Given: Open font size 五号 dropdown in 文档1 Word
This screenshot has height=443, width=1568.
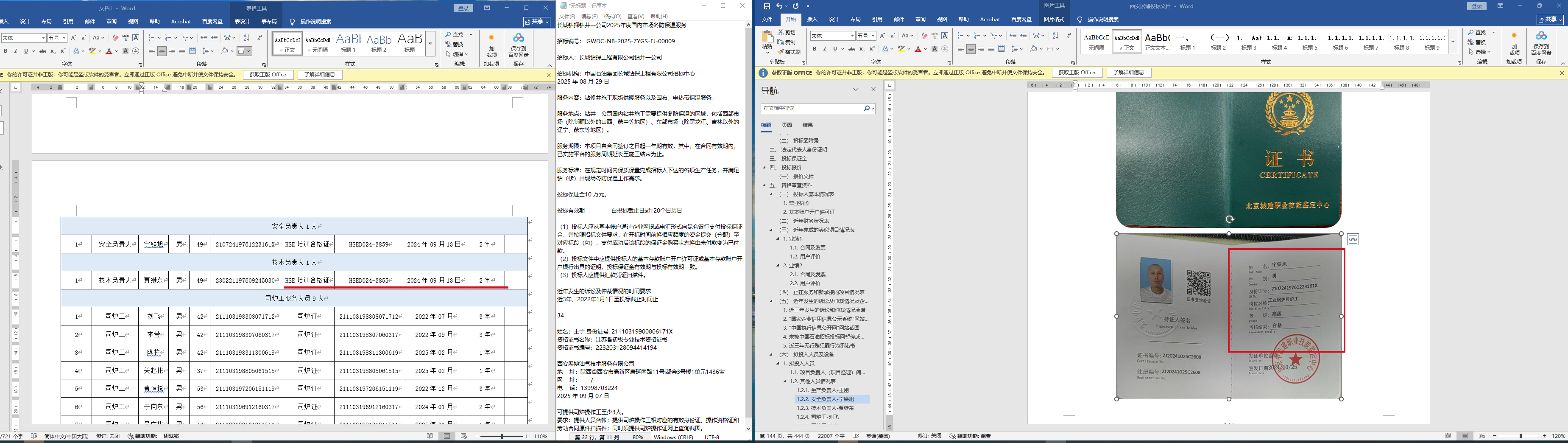Looking at the screenshot, I should click(x=64, y=38).
